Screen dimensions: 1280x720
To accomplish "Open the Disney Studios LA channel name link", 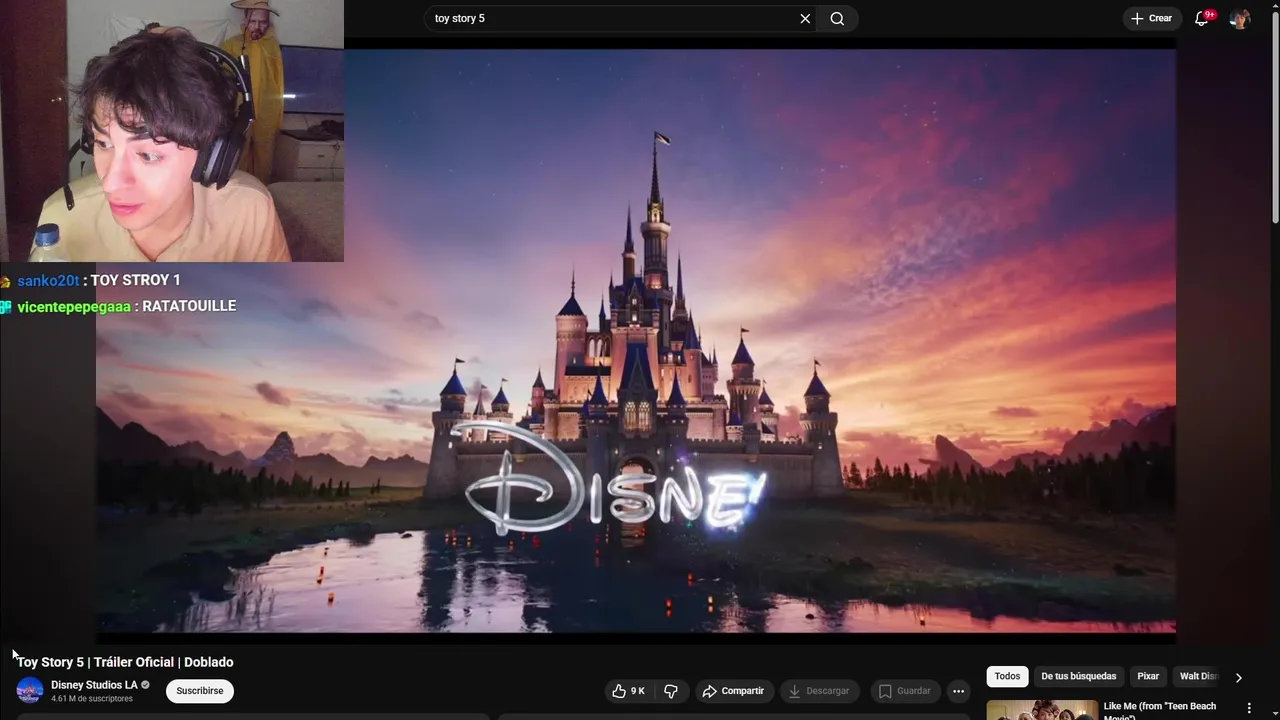I will click(94, 685).
